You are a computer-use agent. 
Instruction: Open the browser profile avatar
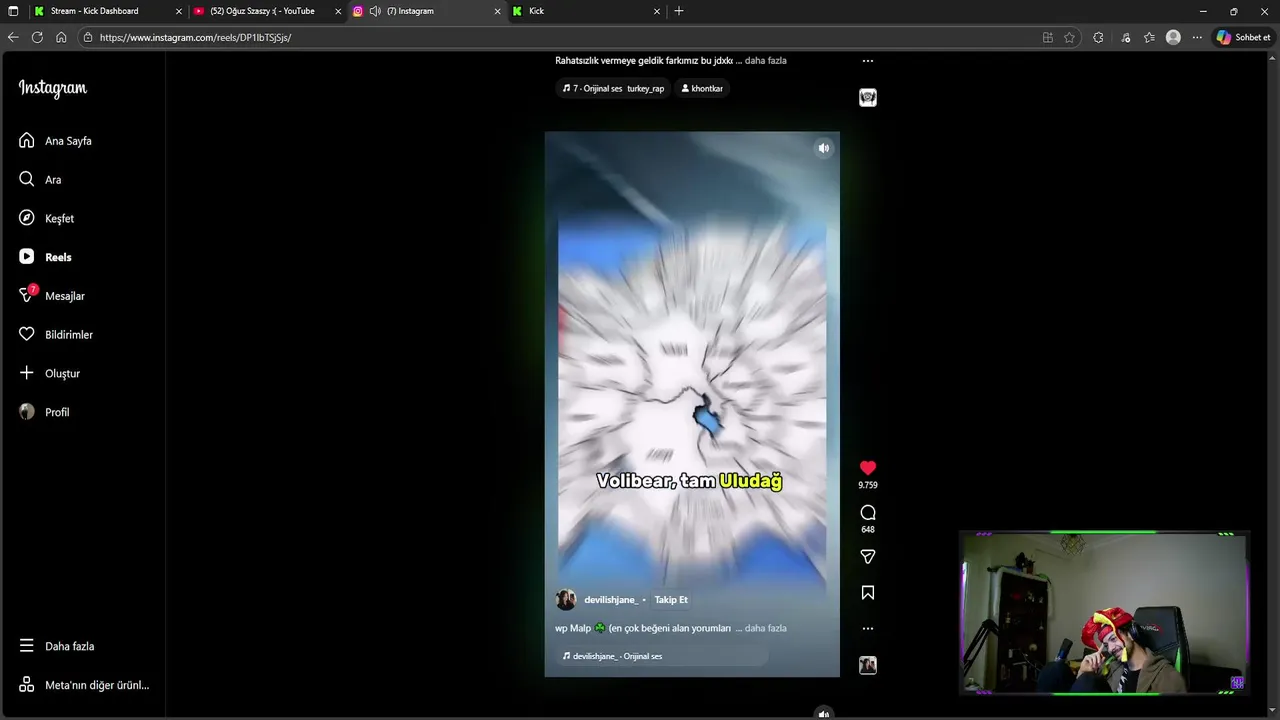[x=1173, y=37]
